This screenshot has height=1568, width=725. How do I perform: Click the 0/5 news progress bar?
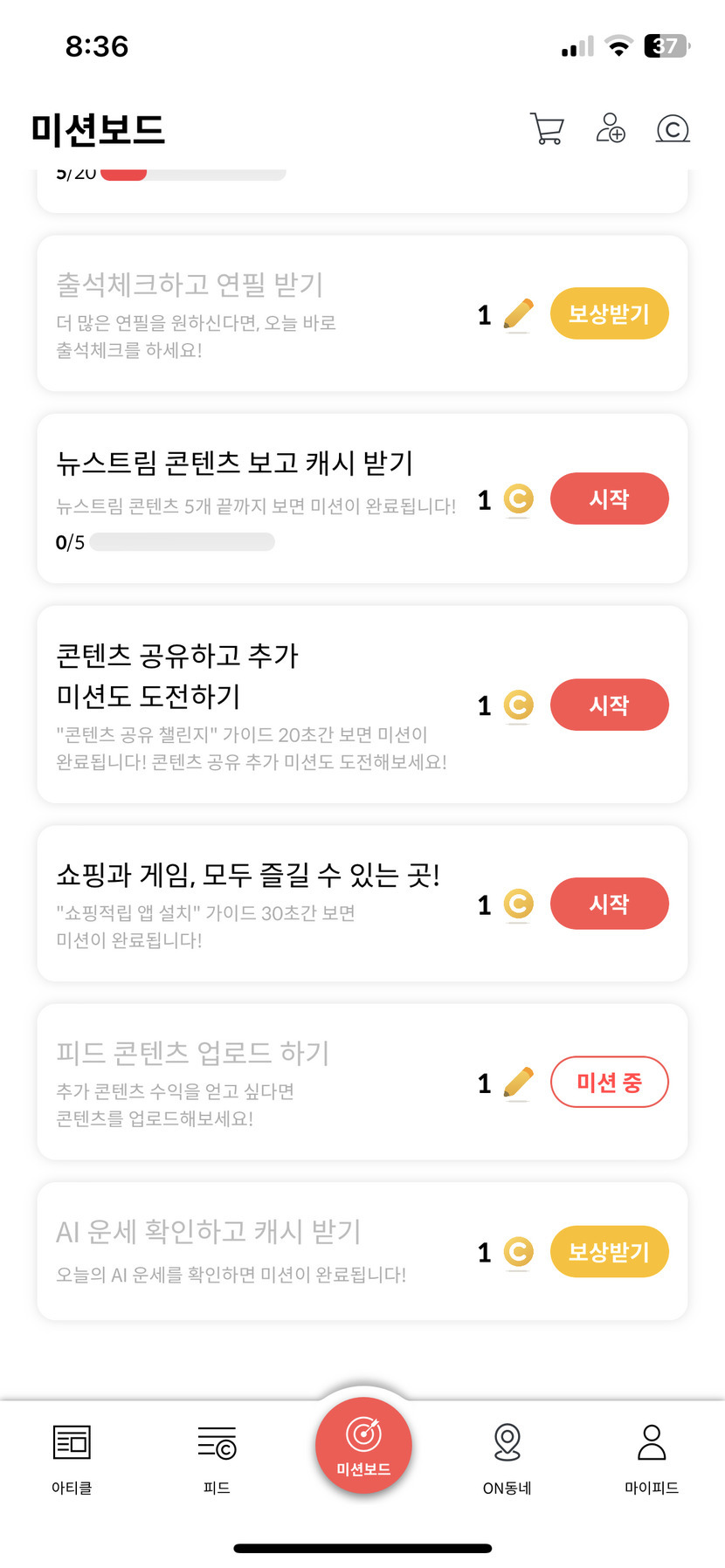[182, 542]
